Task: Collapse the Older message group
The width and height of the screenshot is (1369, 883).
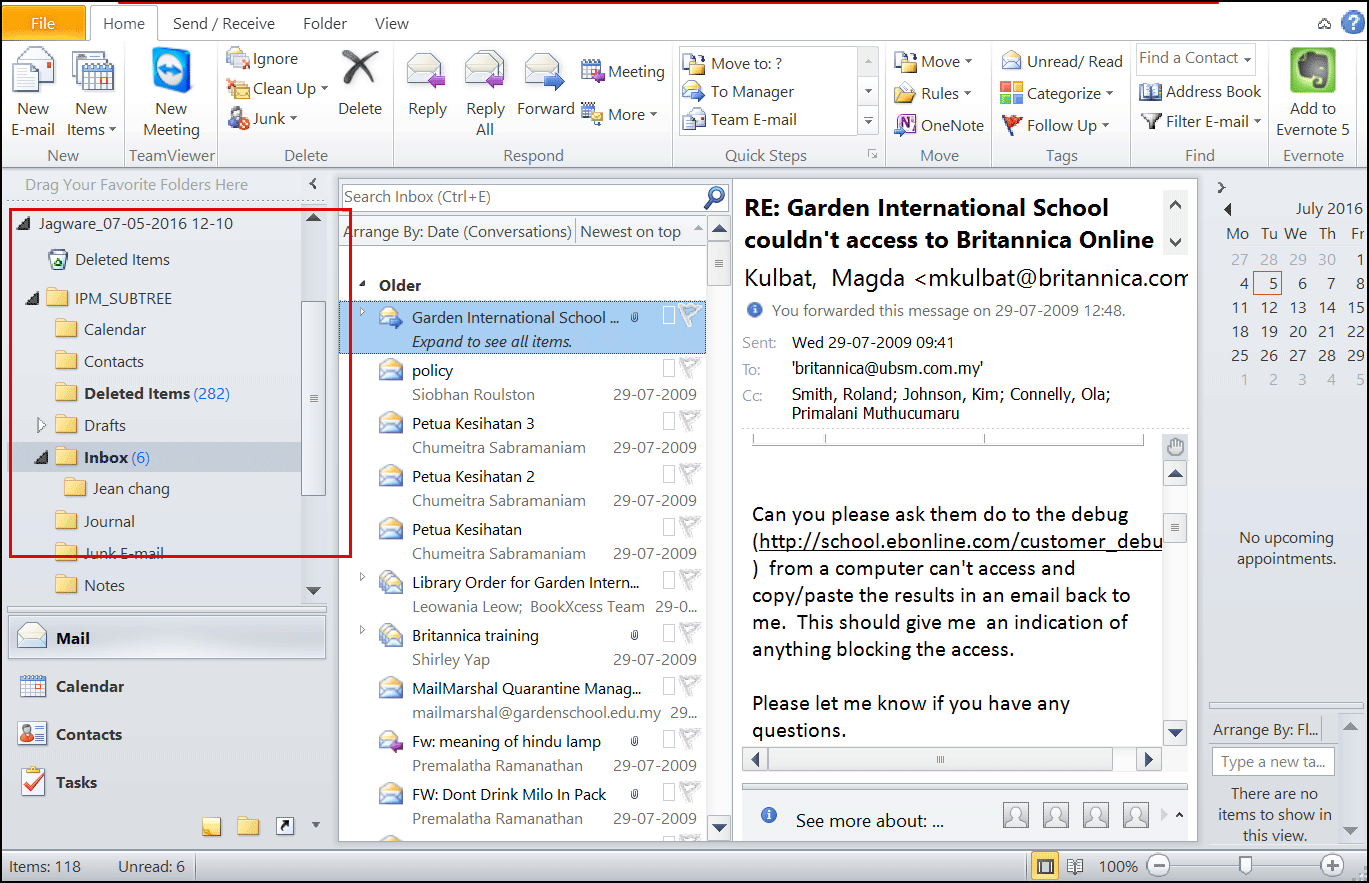Action: pos(362,286)
